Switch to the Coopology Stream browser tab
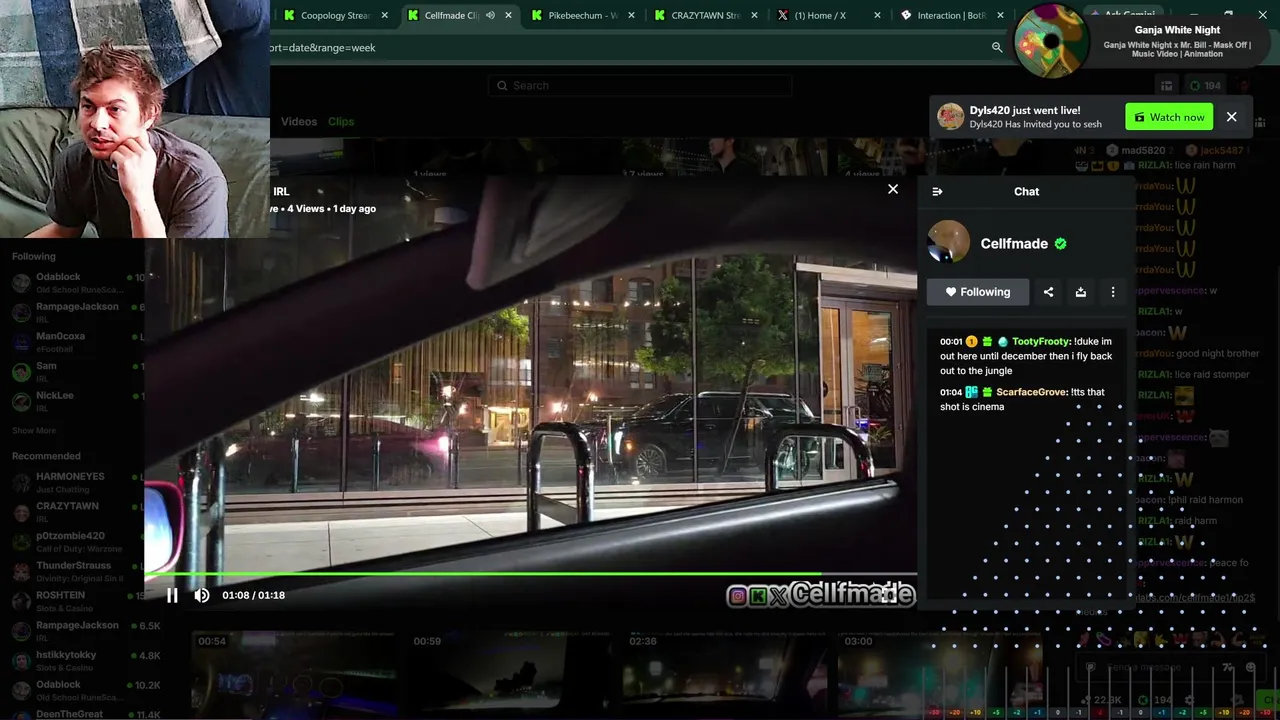1280x720 pixels. 335,16
